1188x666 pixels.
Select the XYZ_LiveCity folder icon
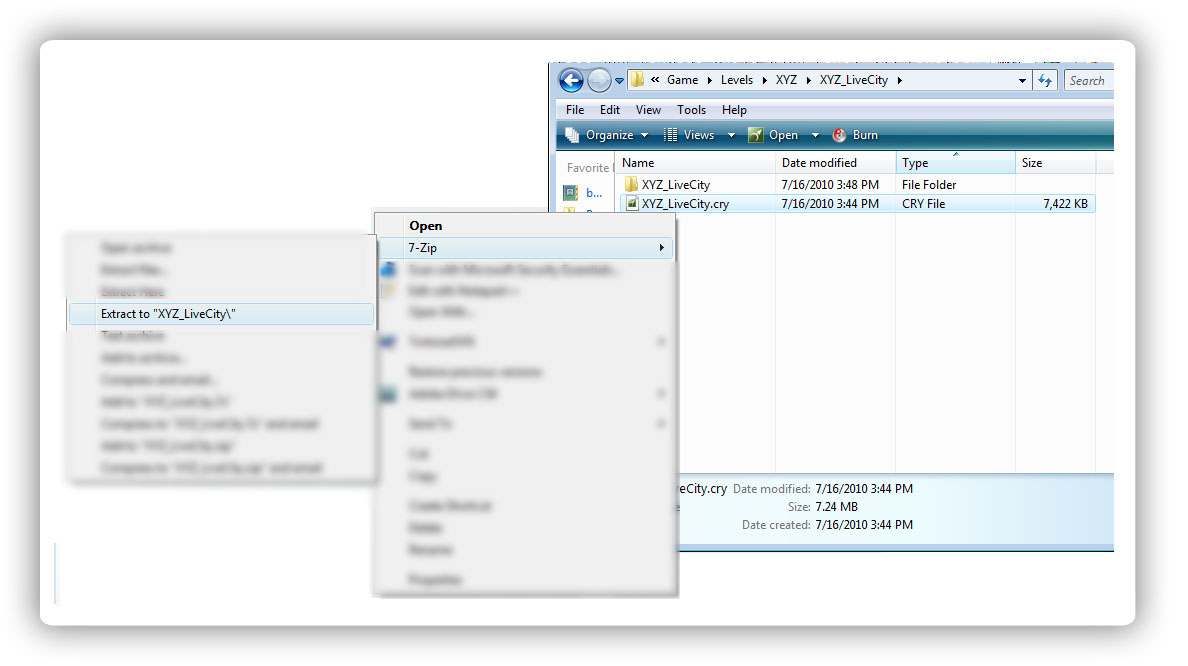point(631,184)
